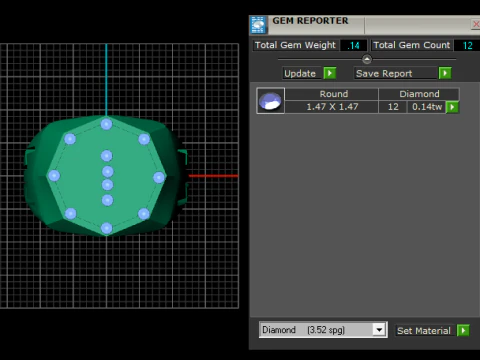Image resolution: width=480 pixels, height=360 pixels.
Task: Select the bottommost gem on the octagon model
Action: pyautogui.click(x=106, y=228)
